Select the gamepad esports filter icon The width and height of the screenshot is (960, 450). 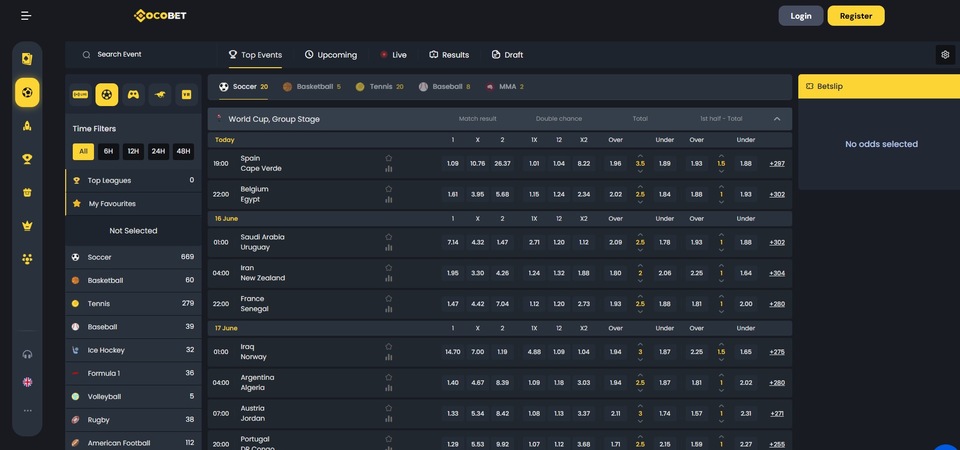133,95
